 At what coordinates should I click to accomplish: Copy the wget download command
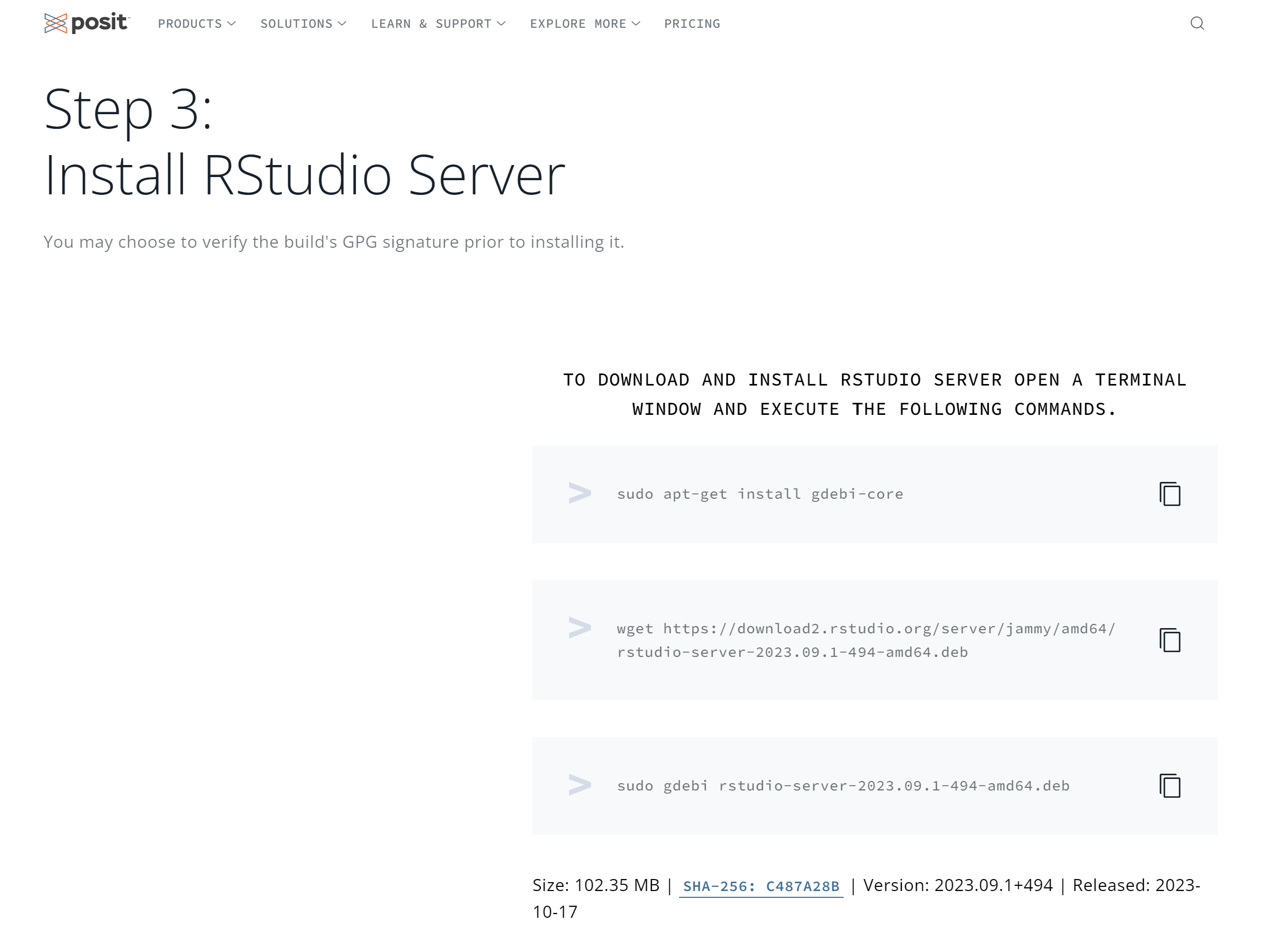click(x=1170, y=640)
